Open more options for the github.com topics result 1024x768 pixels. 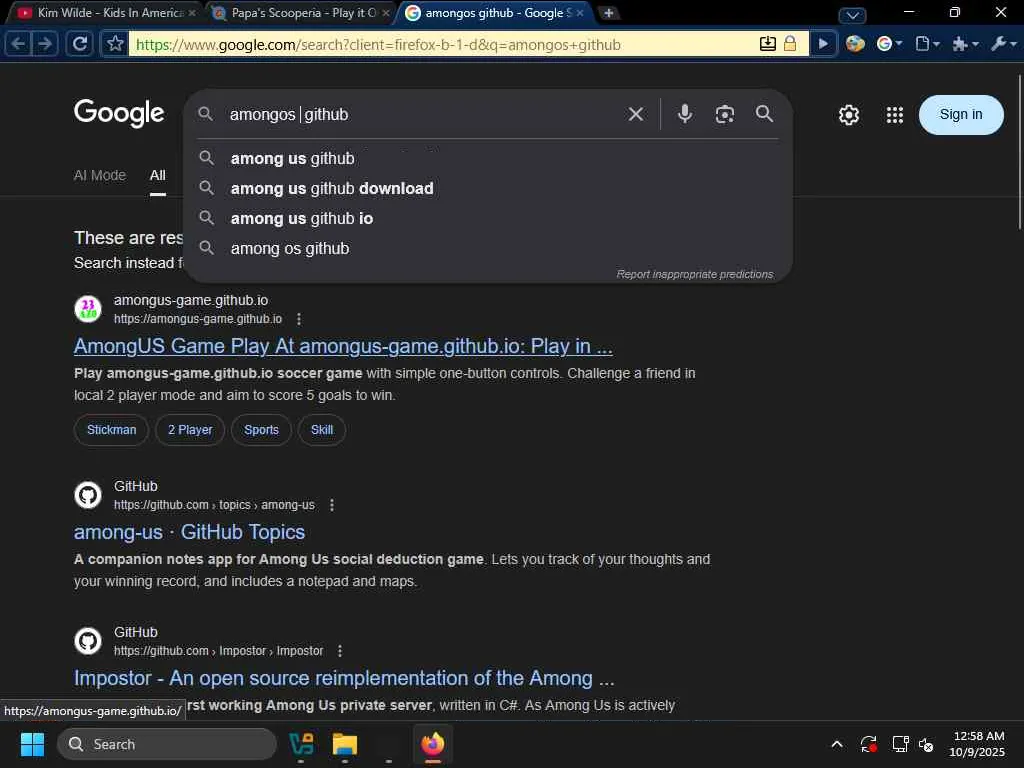[x=332, y=505]
